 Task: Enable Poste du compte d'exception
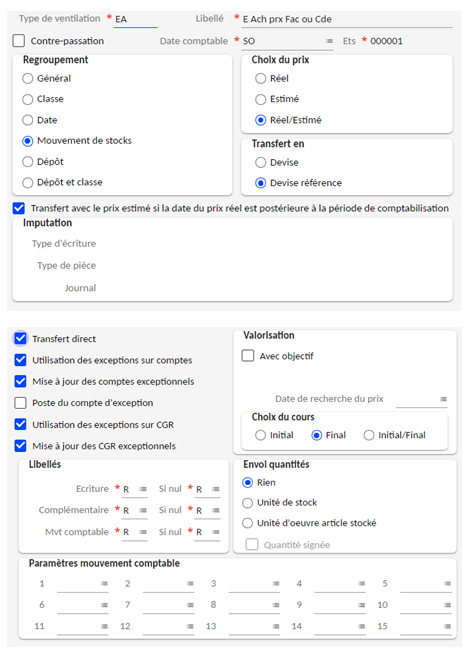tap(20, 403)
